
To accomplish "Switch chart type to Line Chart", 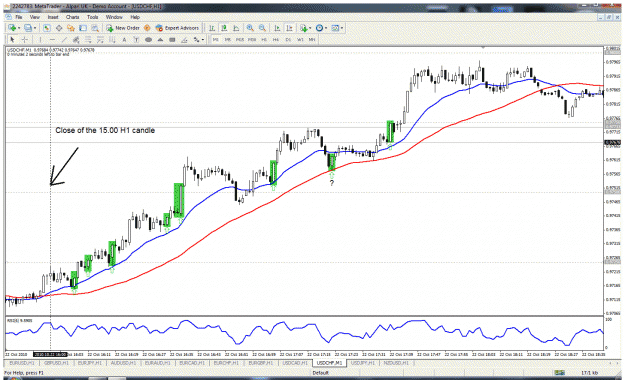I will tap(236, 28).
